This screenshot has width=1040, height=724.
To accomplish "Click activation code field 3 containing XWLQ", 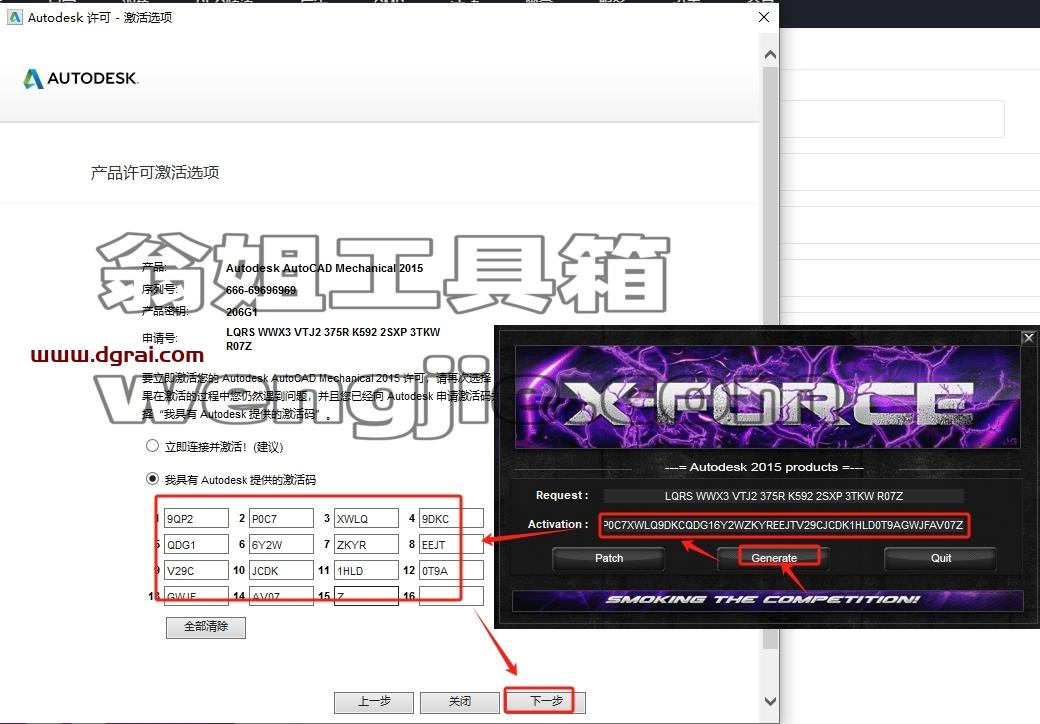I will 366,518.
